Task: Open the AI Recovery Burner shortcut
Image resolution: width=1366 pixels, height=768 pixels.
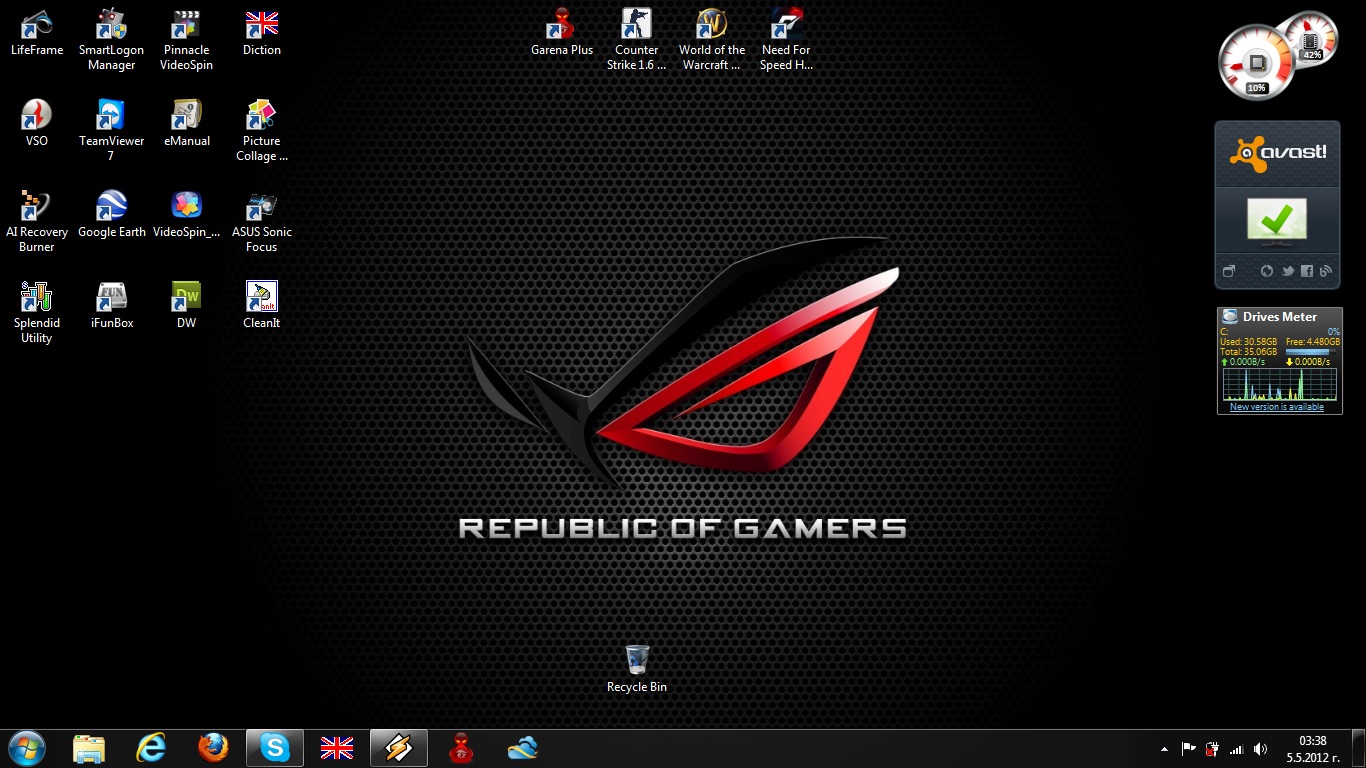Action: (x=37, y=221)
